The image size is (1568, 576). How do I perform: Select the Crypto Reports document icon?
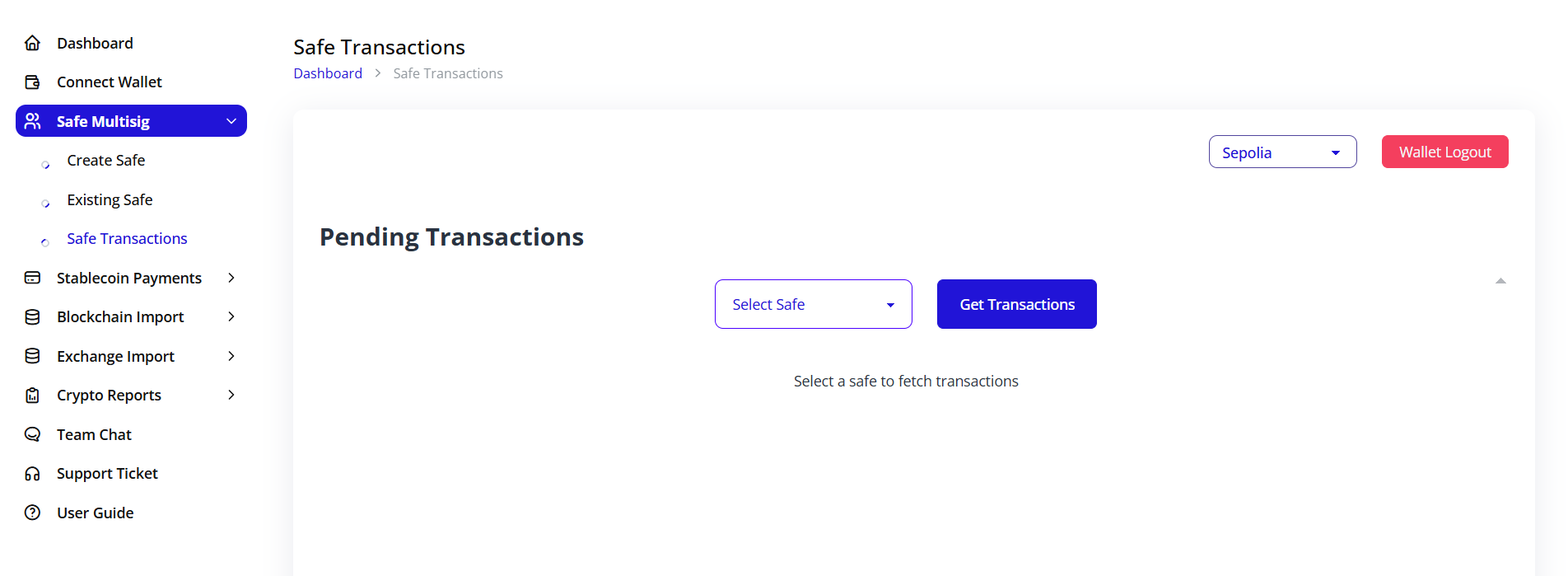coord(32,395)
